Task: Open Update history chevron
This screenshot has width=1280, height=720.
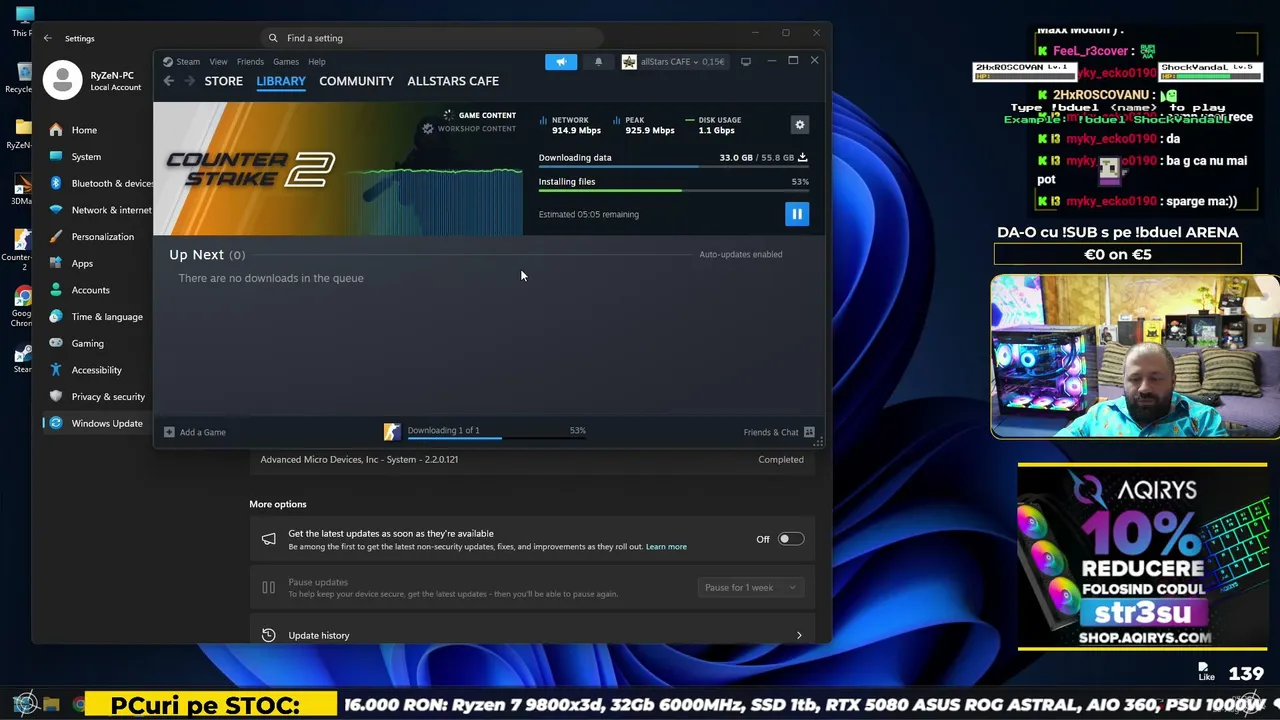Action: [799, 635]
